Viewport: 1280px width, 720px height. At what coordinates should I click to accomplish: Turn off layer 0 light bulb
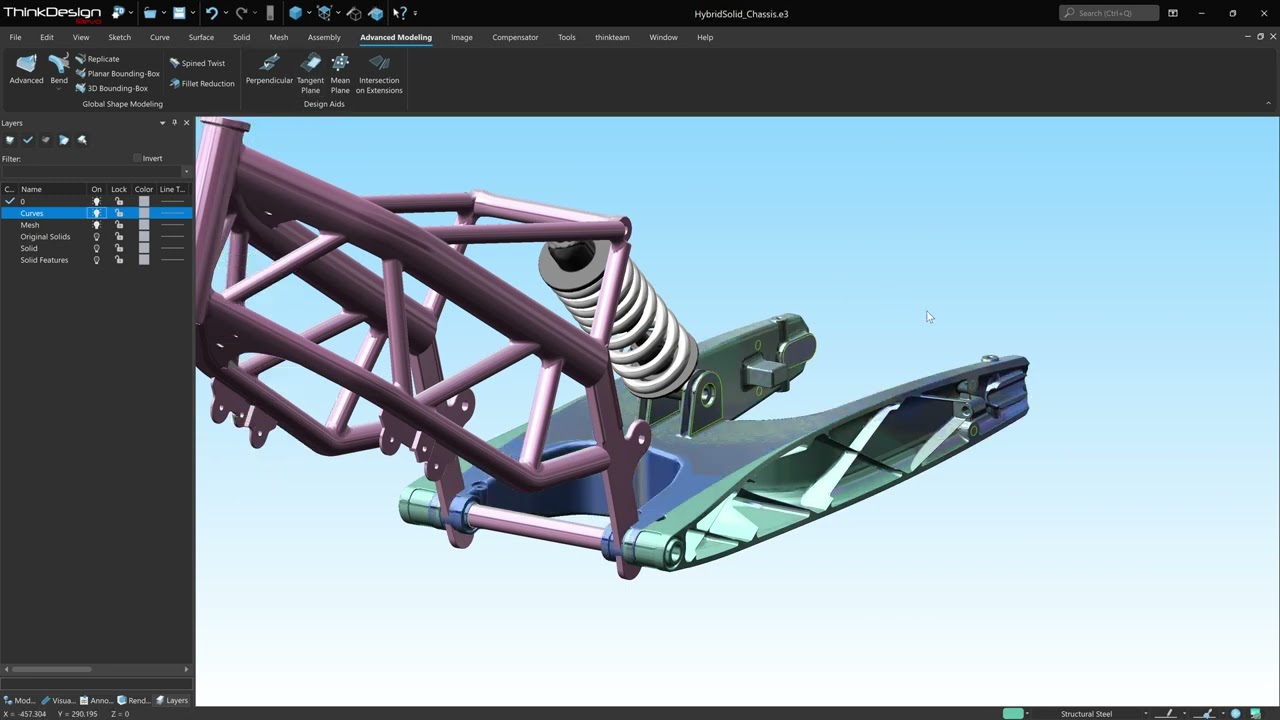click(x=97, y=202)
